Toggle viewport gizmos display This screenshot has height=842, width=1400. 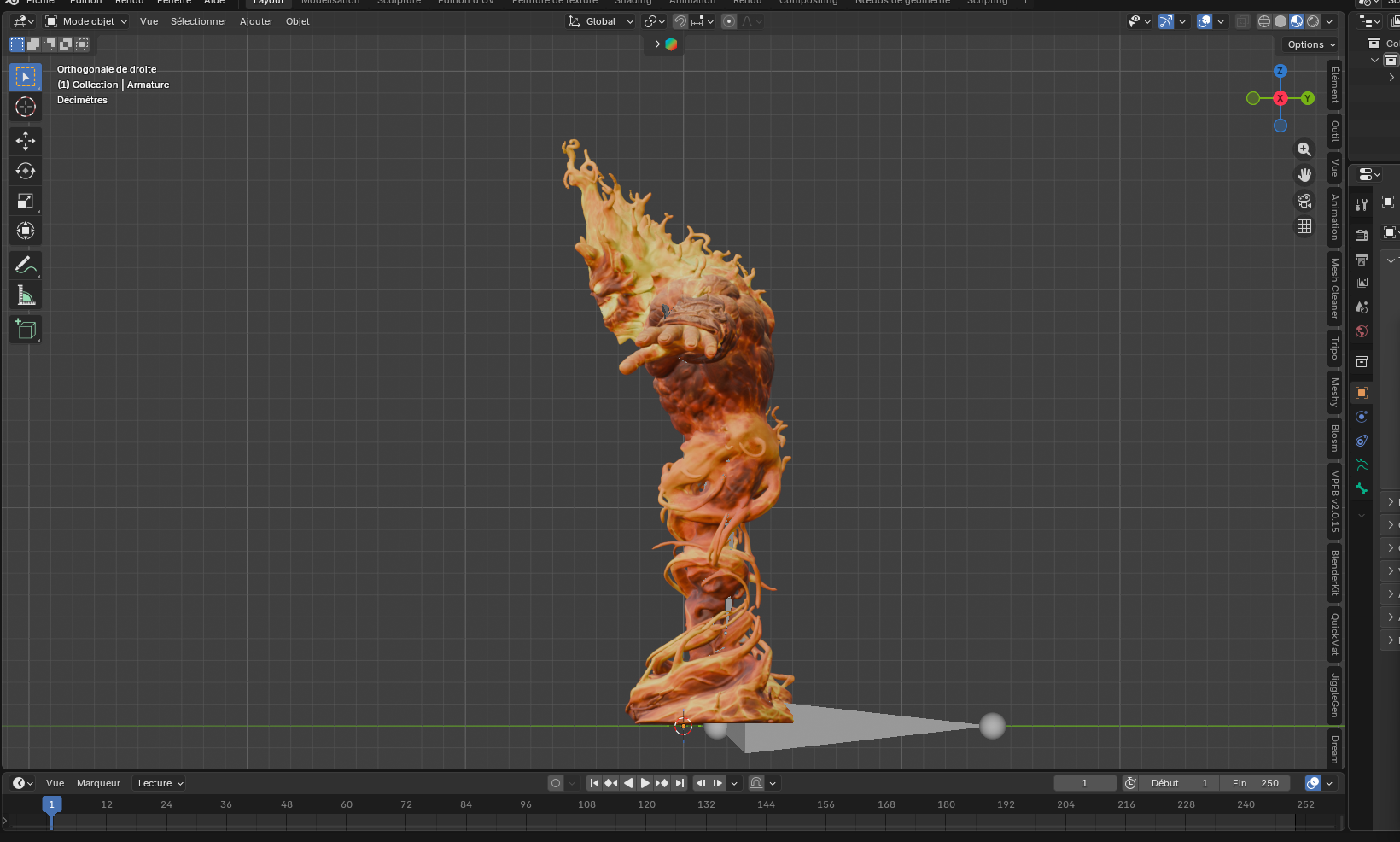[x=1166, y=21]
